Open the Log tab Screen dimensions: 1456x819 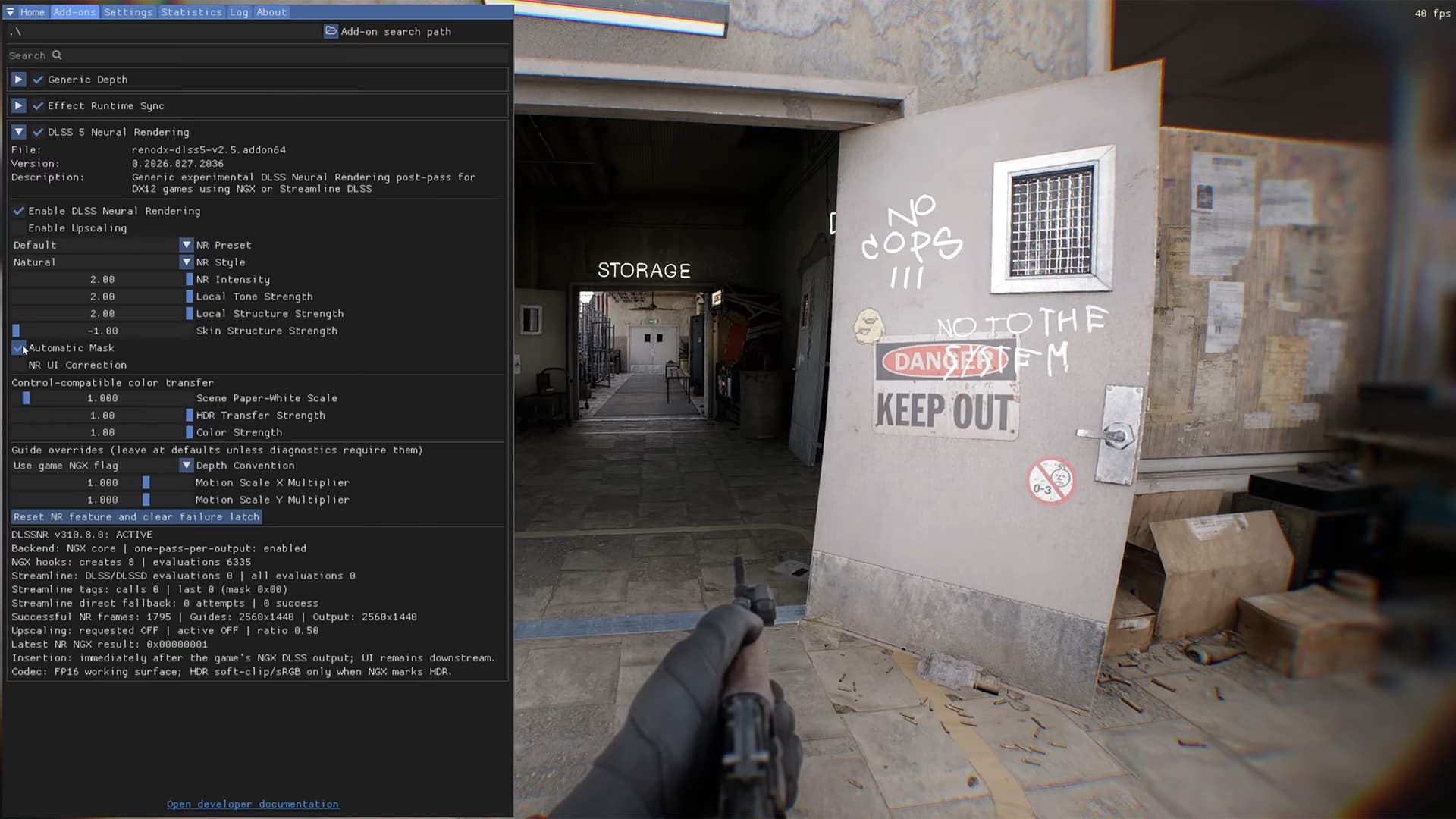pos(239,12)
